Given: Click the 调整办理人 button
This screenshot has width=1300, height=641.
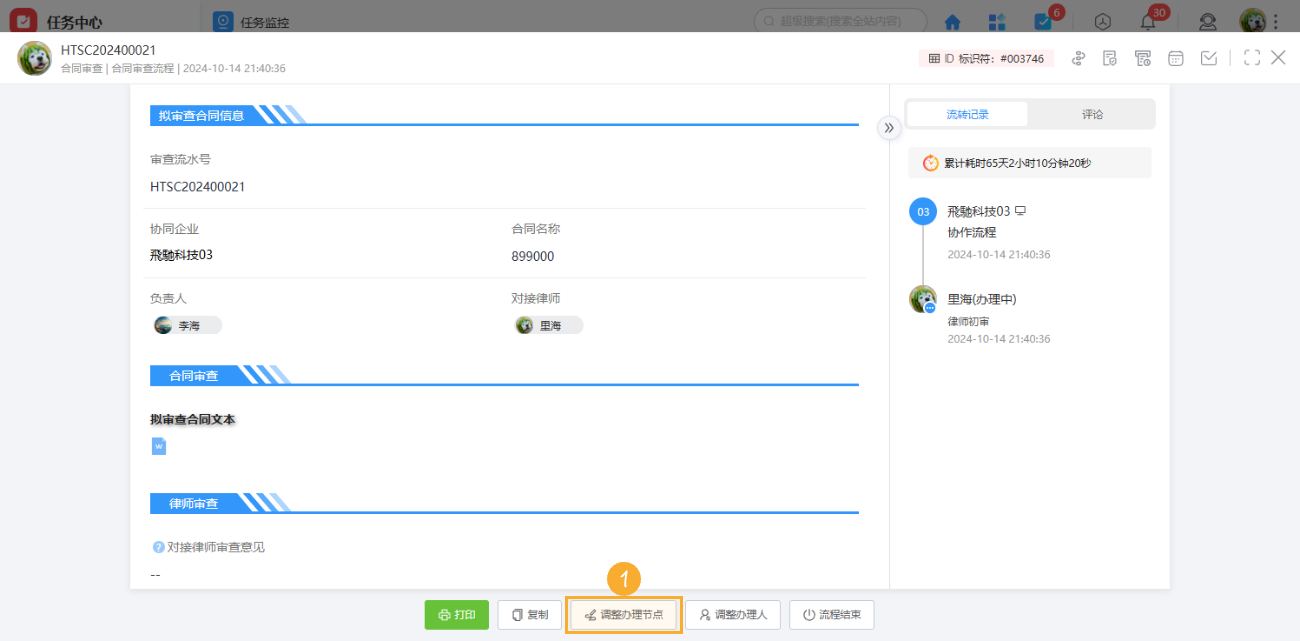Looking at the screenshot, I should (733, 615).
